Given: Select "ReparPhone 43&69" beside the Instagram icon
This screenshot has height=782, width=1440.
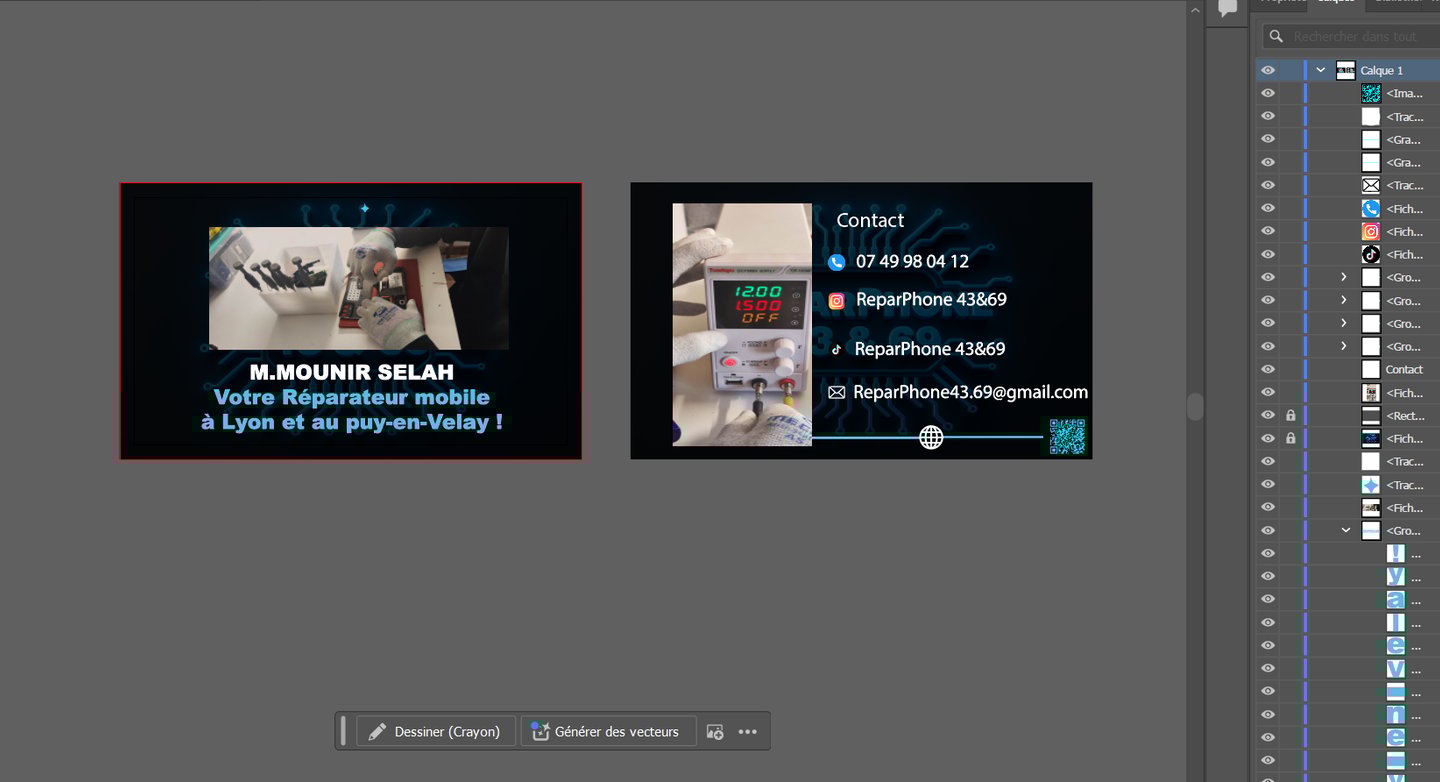Looking at the screenshot, I should (931, 299).
